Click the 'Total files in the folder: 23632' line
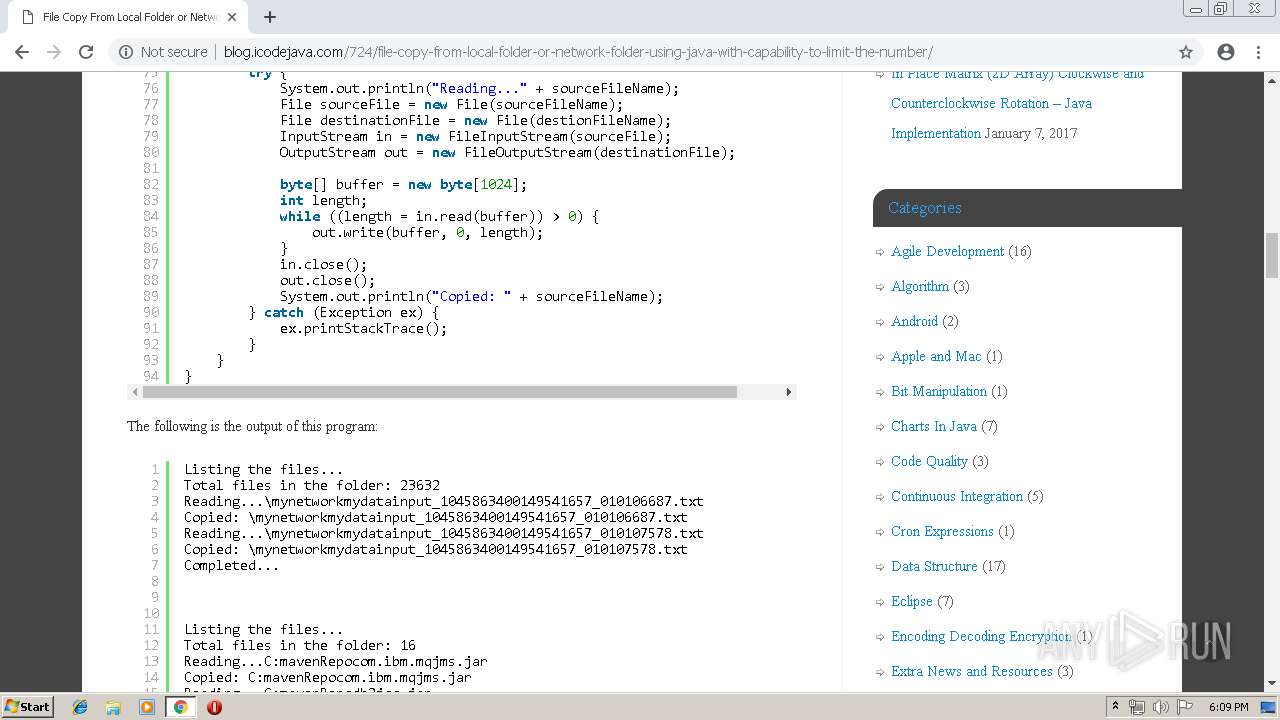Image resolution: width=1280 pixels, height=720 pixels. pos(311,485)
